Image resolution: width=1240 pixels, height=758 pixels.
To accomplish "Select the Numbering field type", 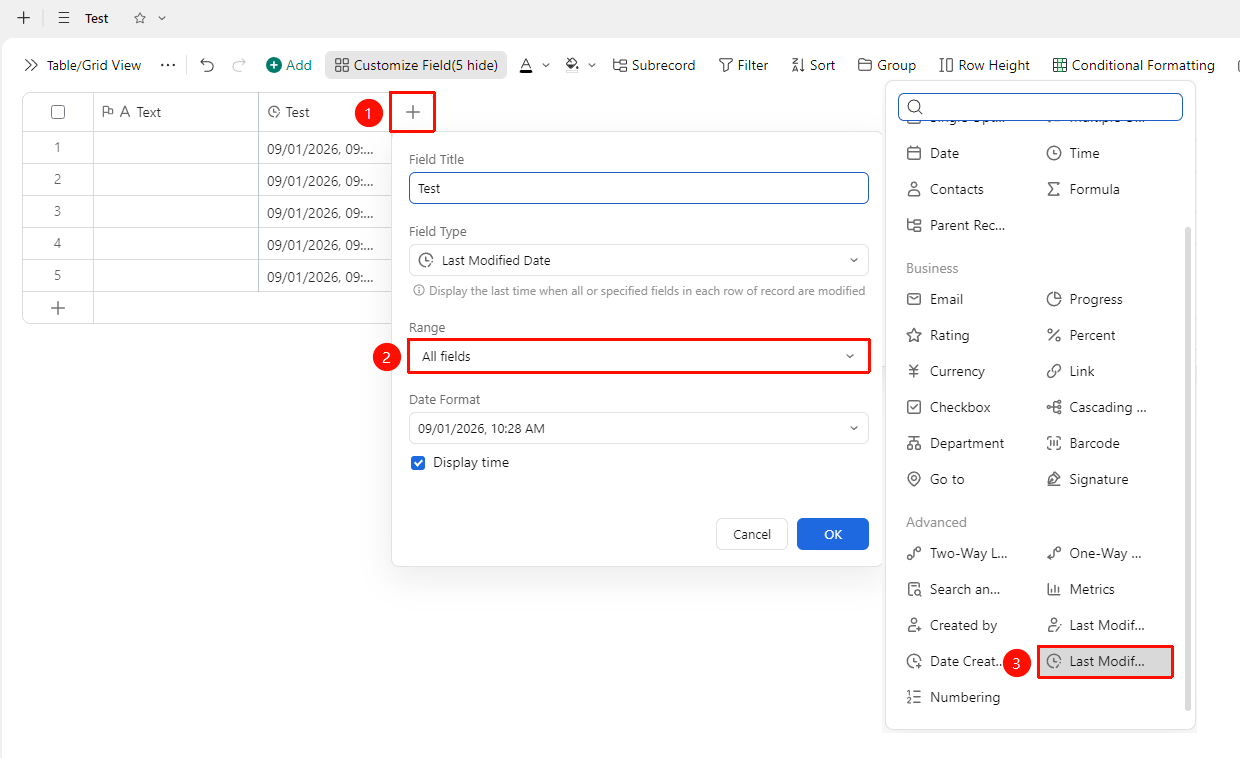I will [953, 697].
